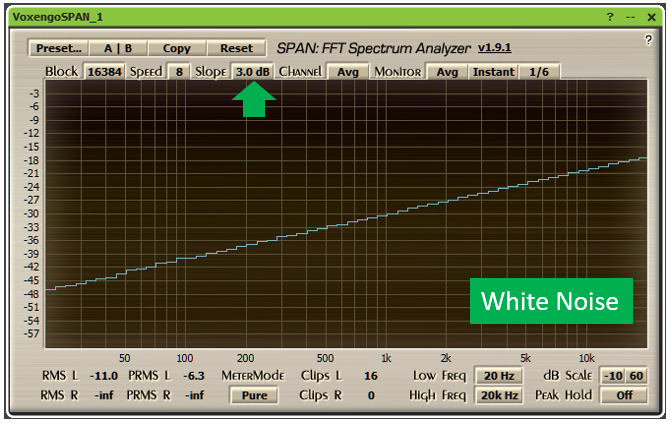Adjust dB Scale range value 60
The height and width of the screenshot is (423, 671).
636,375
